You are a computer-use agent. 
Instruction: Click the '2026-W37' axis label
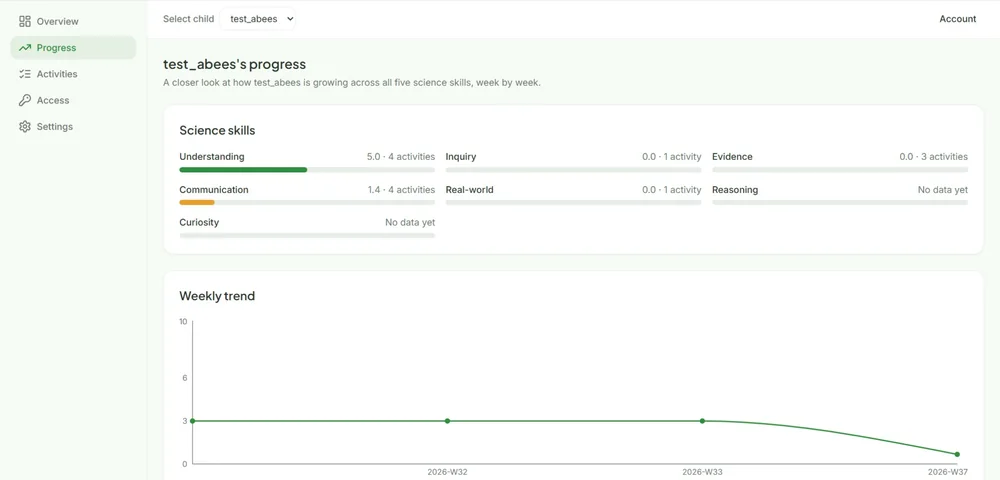(948, 472)
